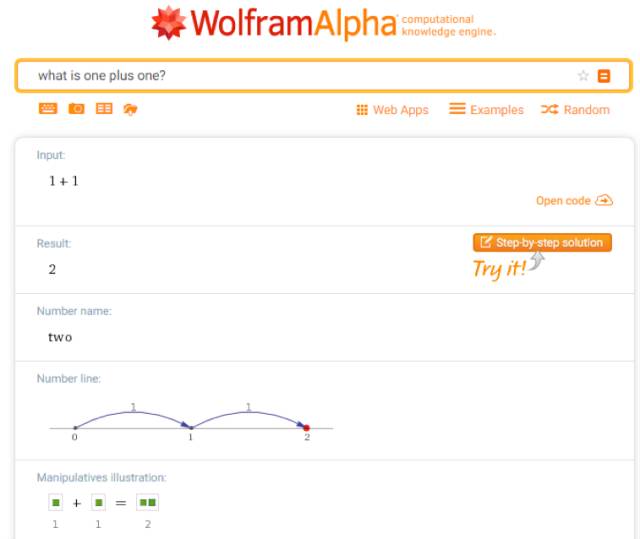640x539 pixels.
Task: Click the input expression 1 + 1
Action: (64, 181)
